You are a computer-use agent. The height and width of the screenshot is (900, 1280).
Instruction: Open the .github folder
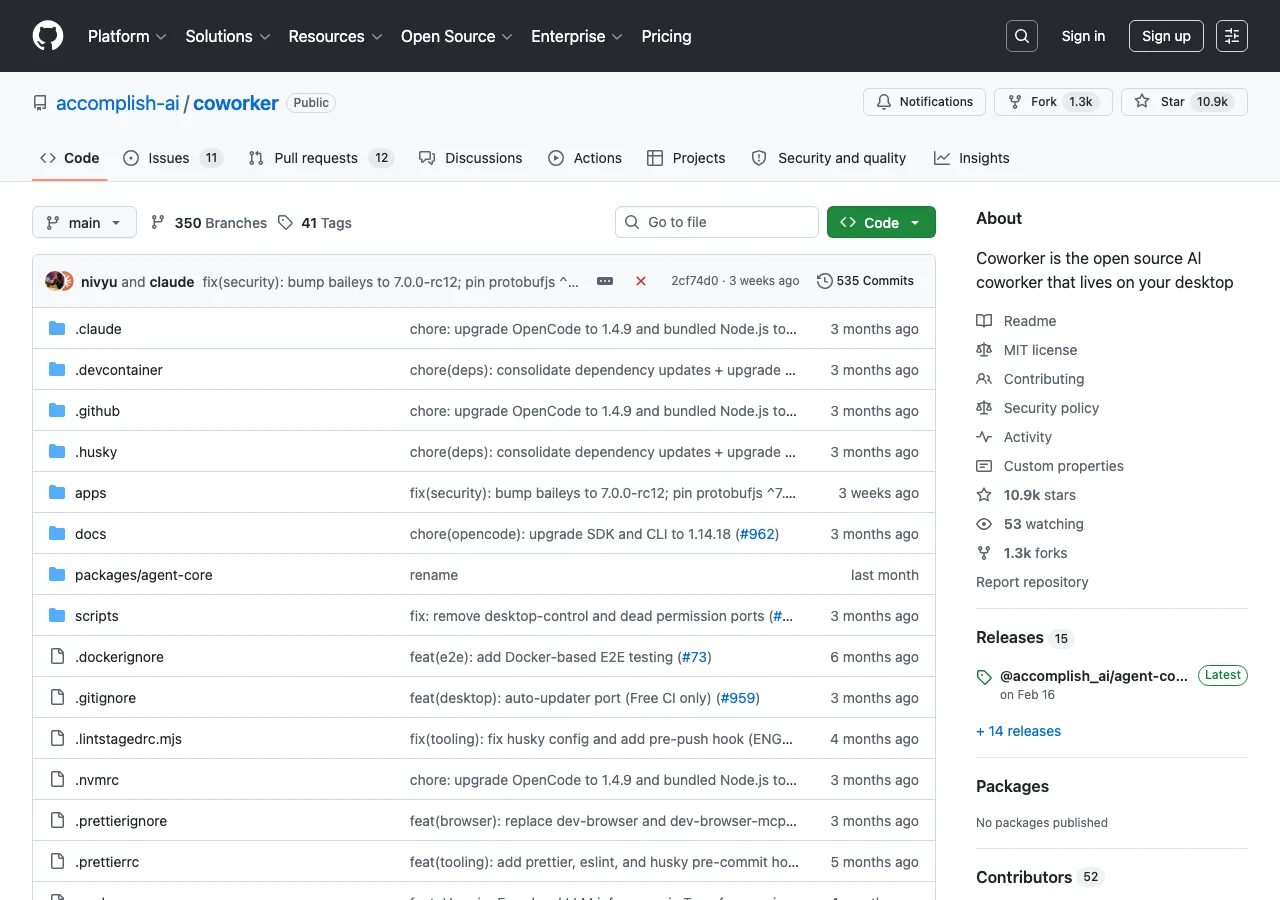(x=97, y=411)
